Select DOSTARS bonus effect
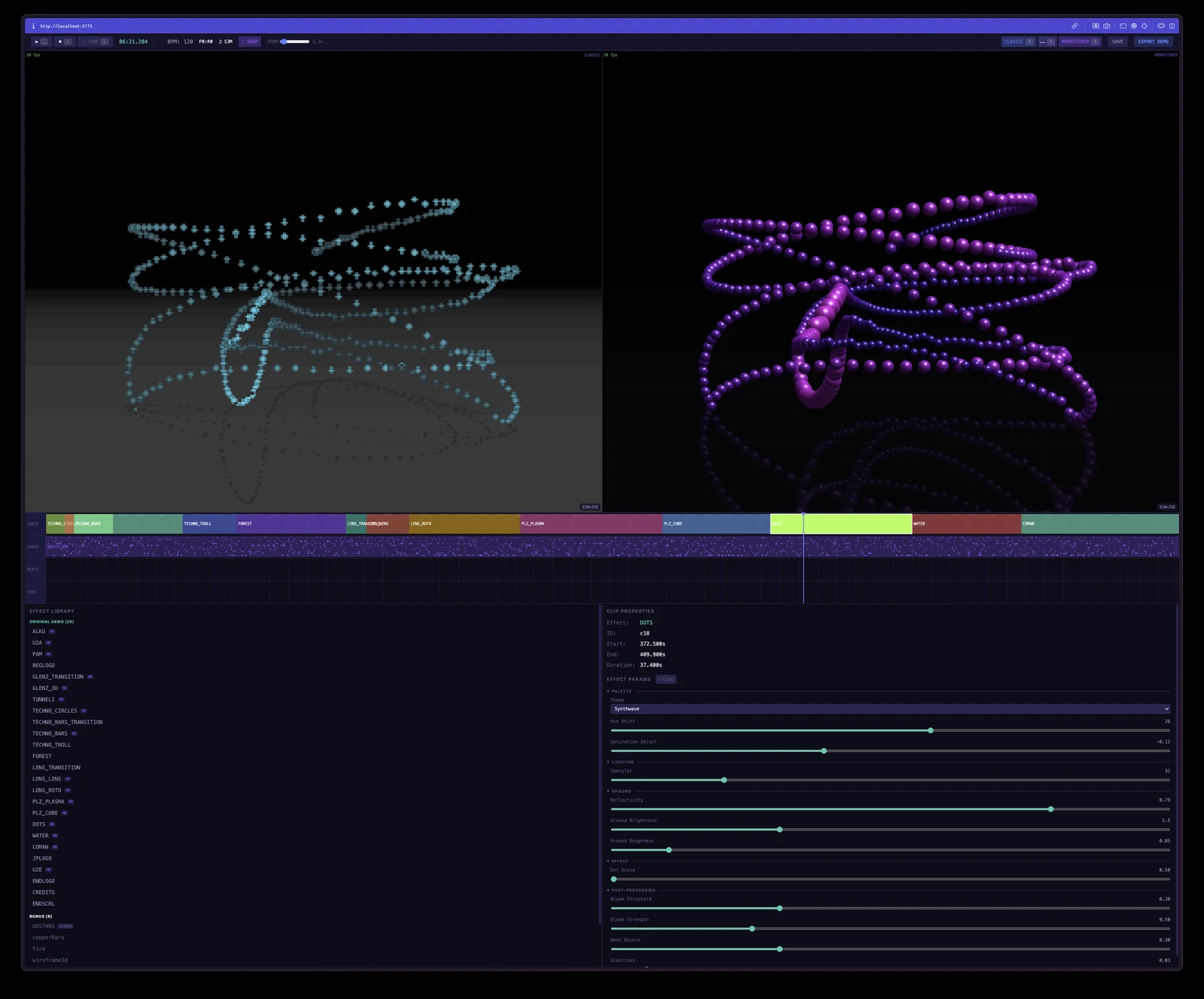The width and height of the screenshot is (1204, 999). pyautogui.click(x=43, y=926)
